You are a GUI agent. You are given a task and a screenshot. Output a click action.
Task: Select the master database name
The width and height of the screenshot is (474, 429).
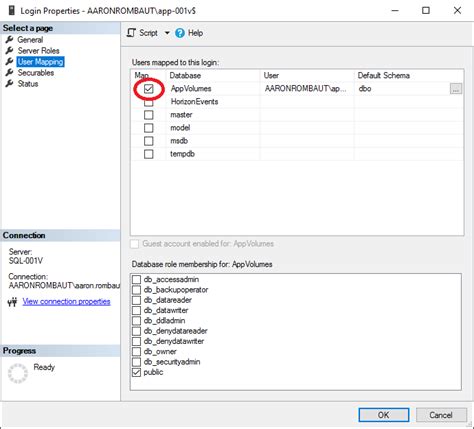coord(181,115)
